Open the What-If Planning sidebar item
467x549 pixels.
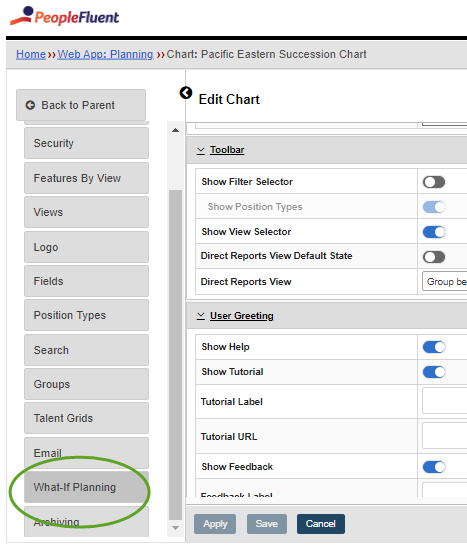[x=86, y=487]
